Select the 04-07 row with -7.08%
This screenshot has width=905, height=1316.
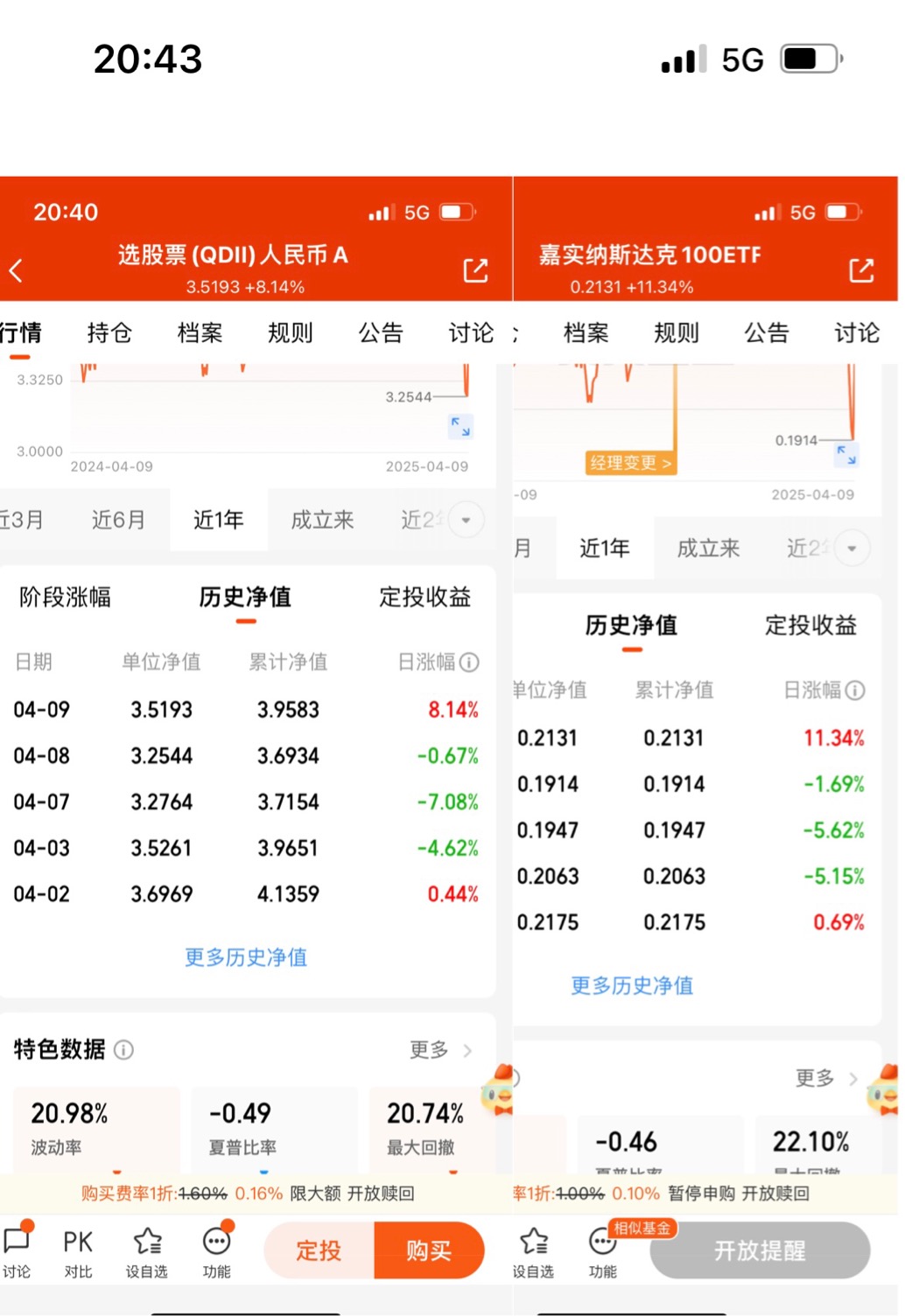[x=246, y=801]
